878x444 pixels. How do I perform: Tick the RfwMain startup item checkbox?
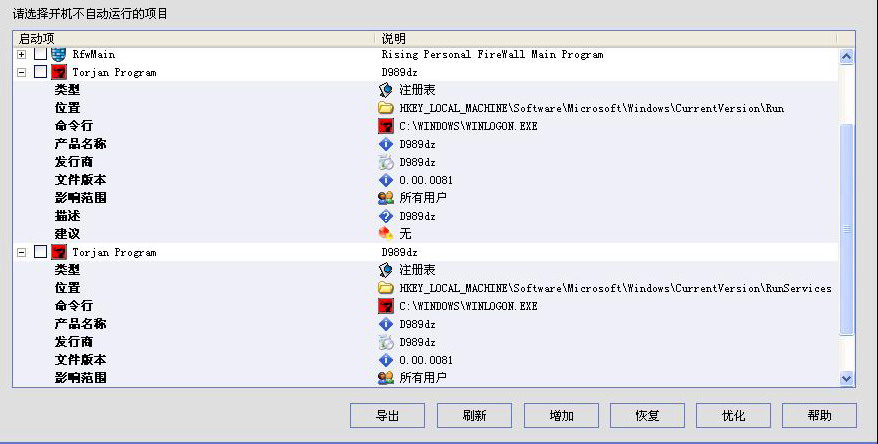pos(40,54)
